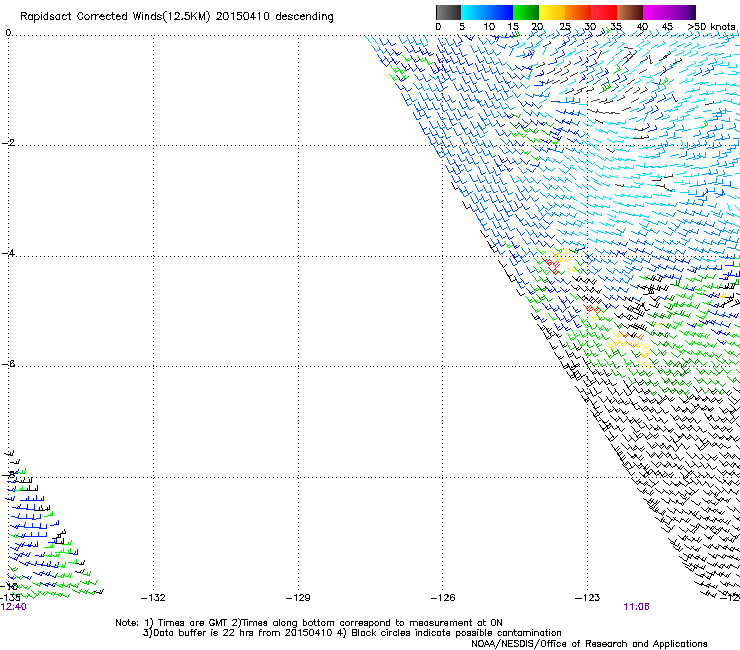740x650 pixels.
Task: Click the date '20150410' in the title
Action: [x=243, y=16]
